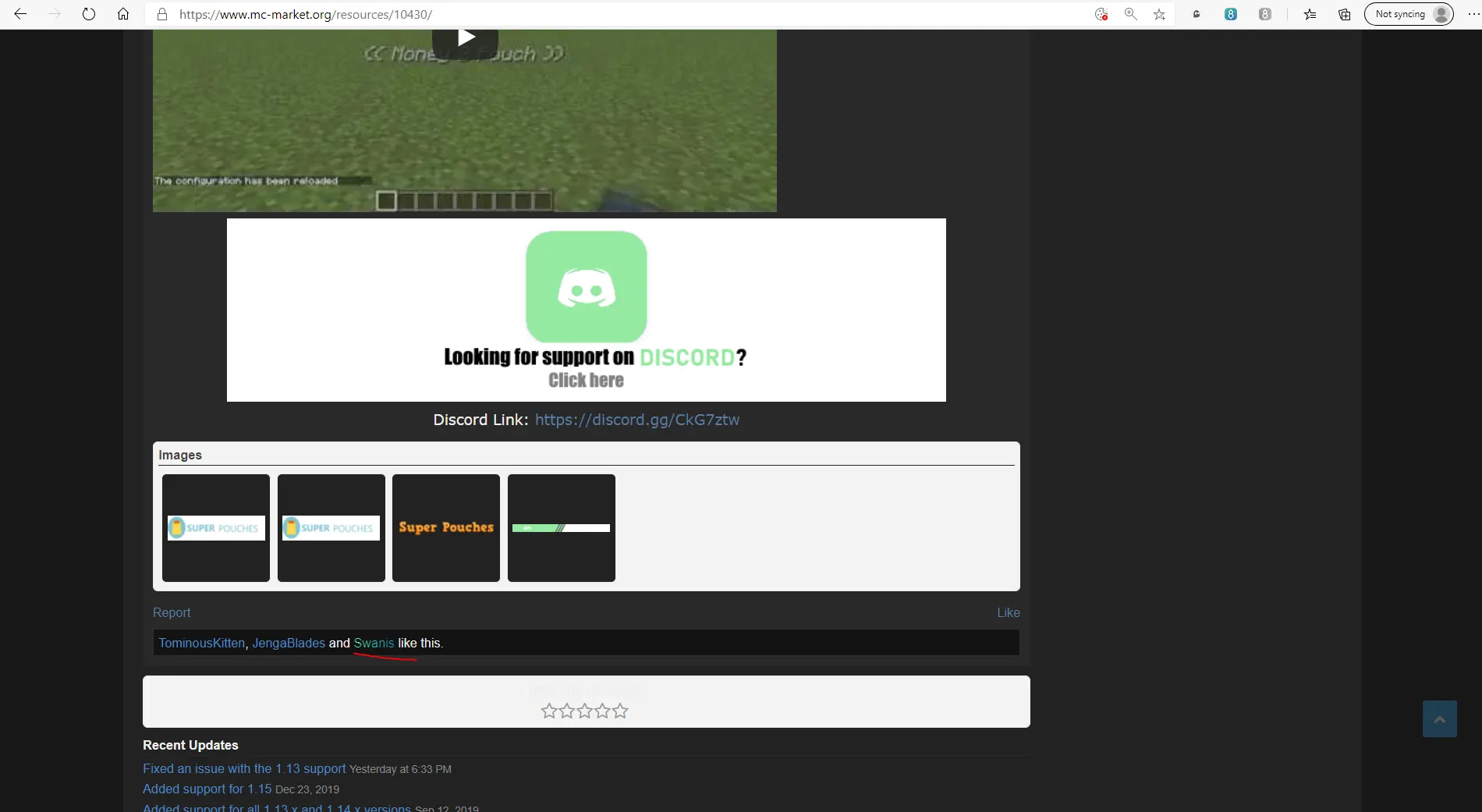
Task: Open the orange Super Pouches image
Action: coord(446,528)
